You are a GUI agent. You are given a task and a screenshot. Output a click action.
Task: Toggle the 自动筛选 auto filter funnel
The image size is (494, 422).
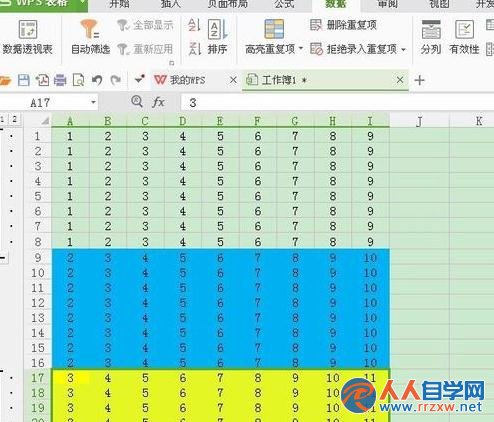point(90,37)
